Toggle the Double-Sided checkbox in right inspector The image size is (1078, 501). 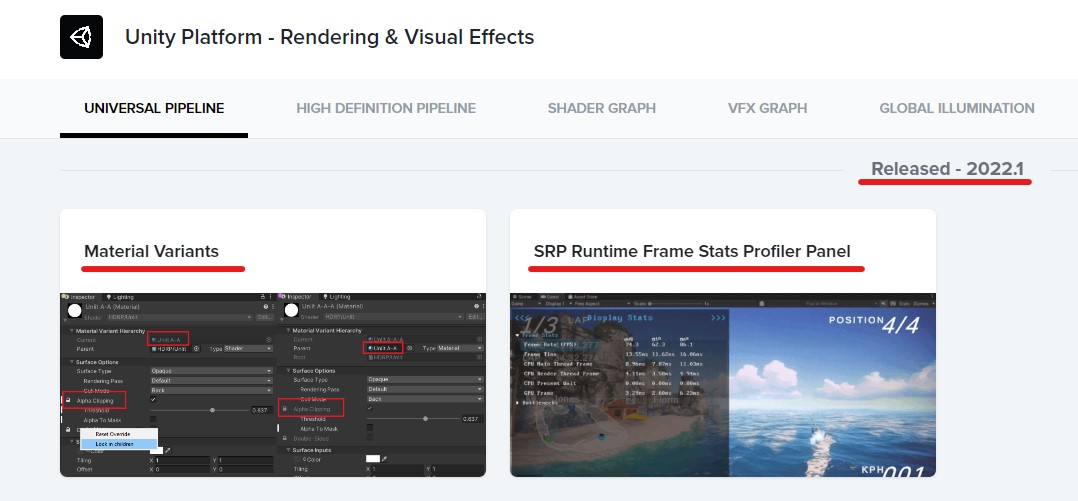(370, 437)
